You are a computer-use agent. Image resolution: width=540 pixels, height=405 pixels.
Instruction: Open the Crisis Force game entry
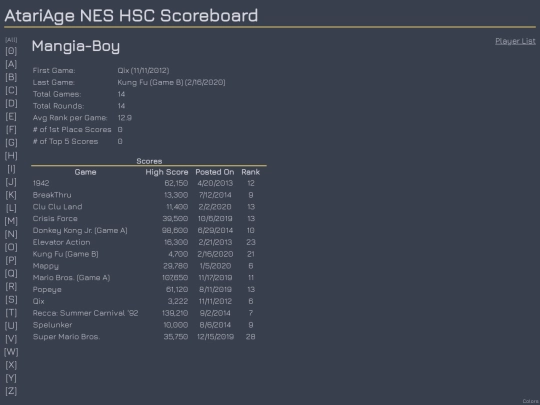(55, 219)
